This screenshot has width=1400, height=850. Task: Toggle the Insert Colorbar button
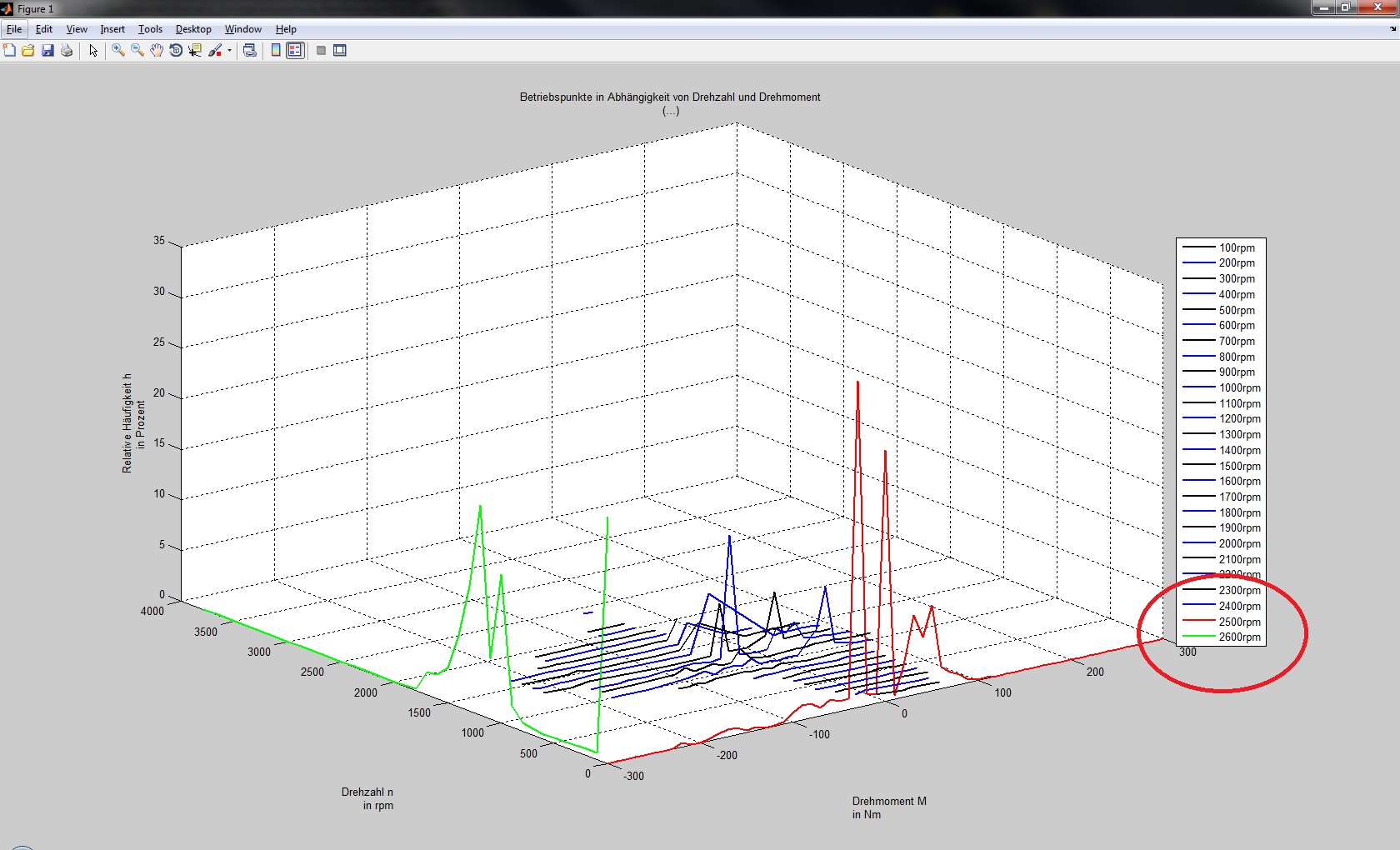tap(276, 51)
